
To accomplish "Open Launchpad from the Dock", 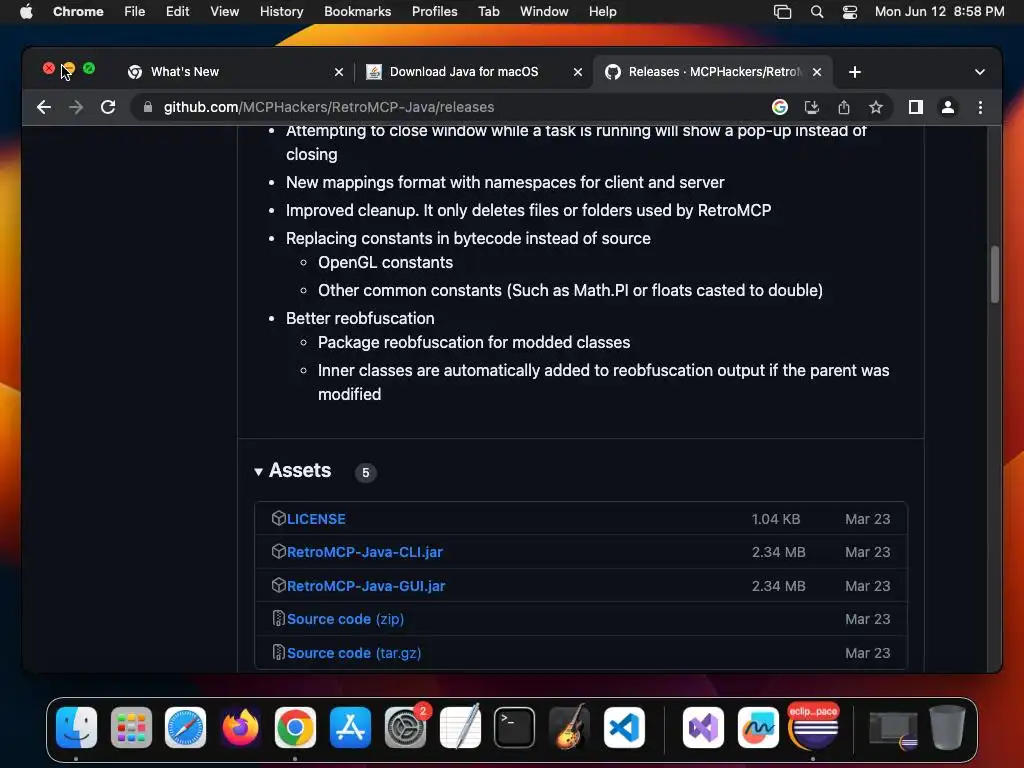I will 131,728.
